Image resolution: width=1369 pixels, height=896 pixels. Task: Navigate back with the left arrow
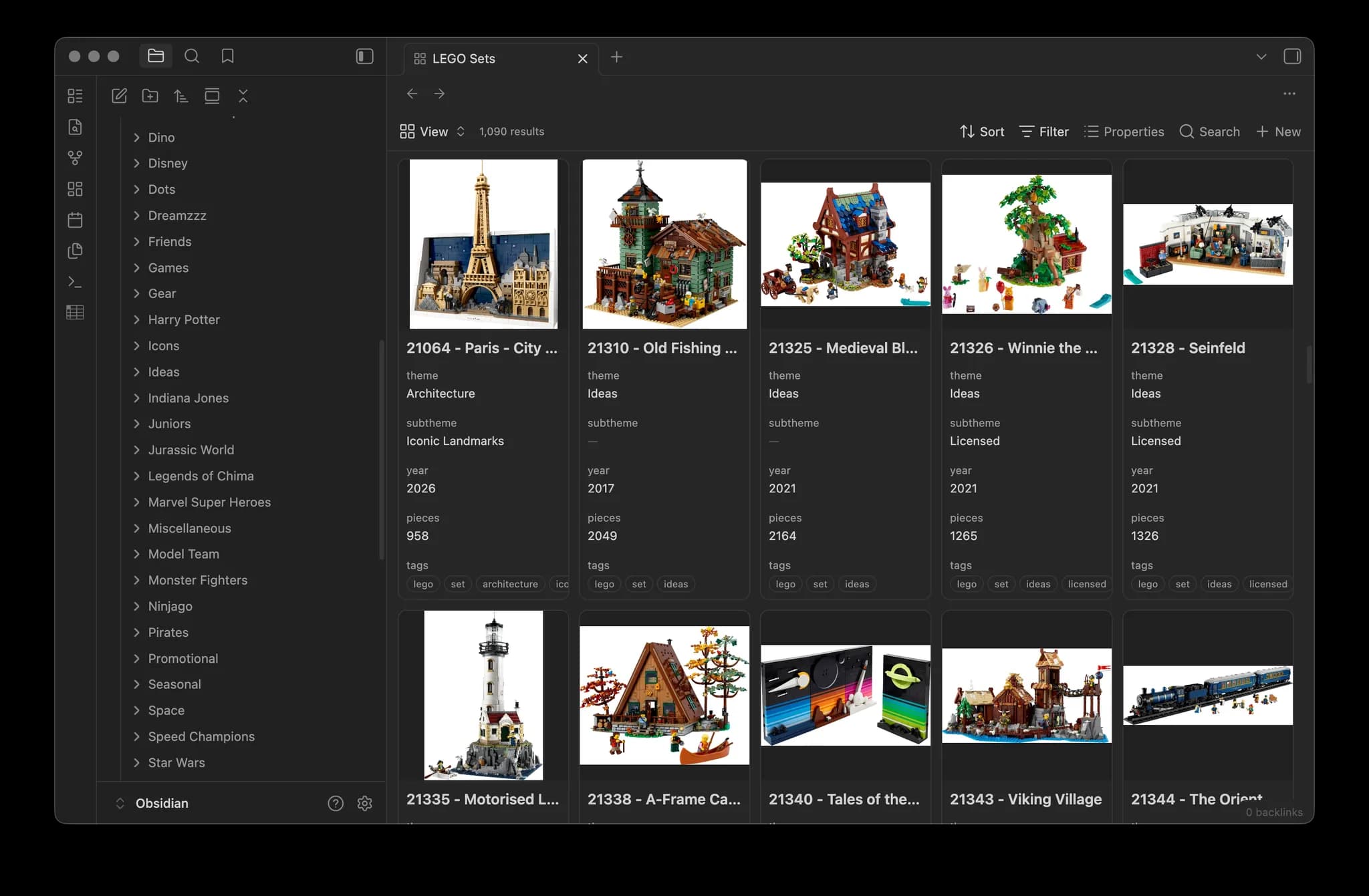[412, 94]
